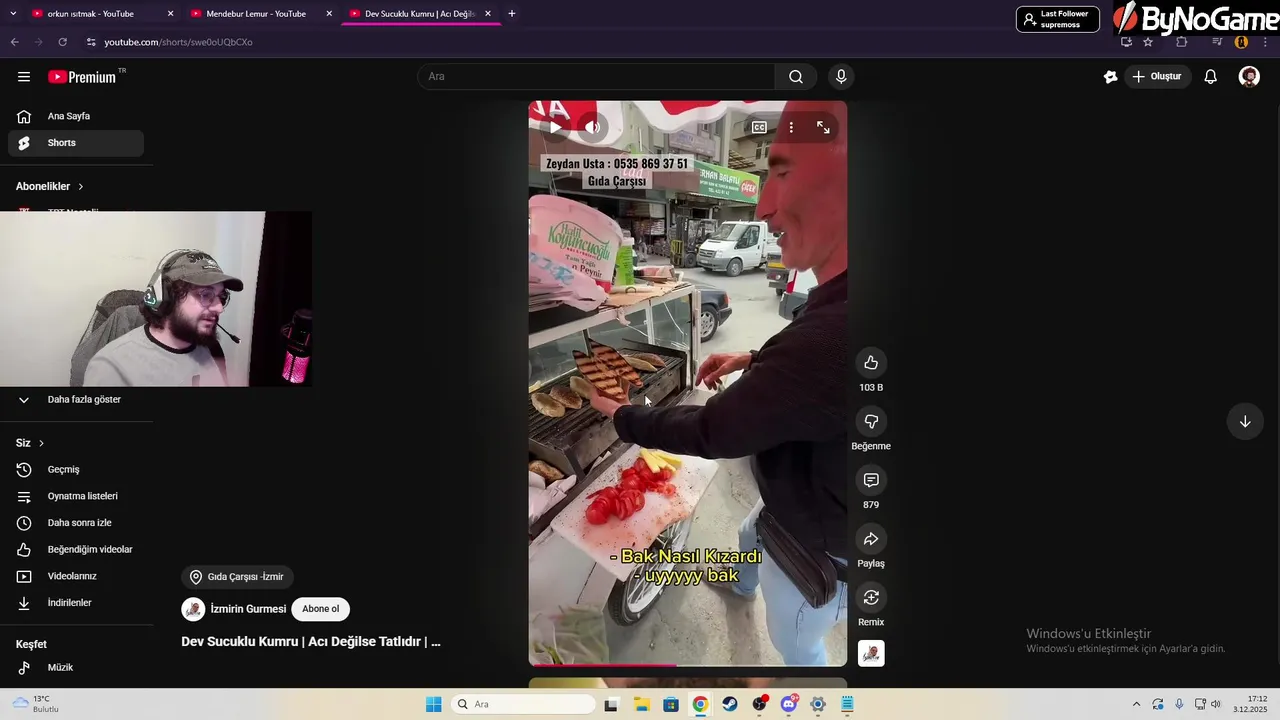Image resolution: width=1280 pixels, height=720 pixels.
Task: Open Videolarınız
Action: click(x=76, y=577)
